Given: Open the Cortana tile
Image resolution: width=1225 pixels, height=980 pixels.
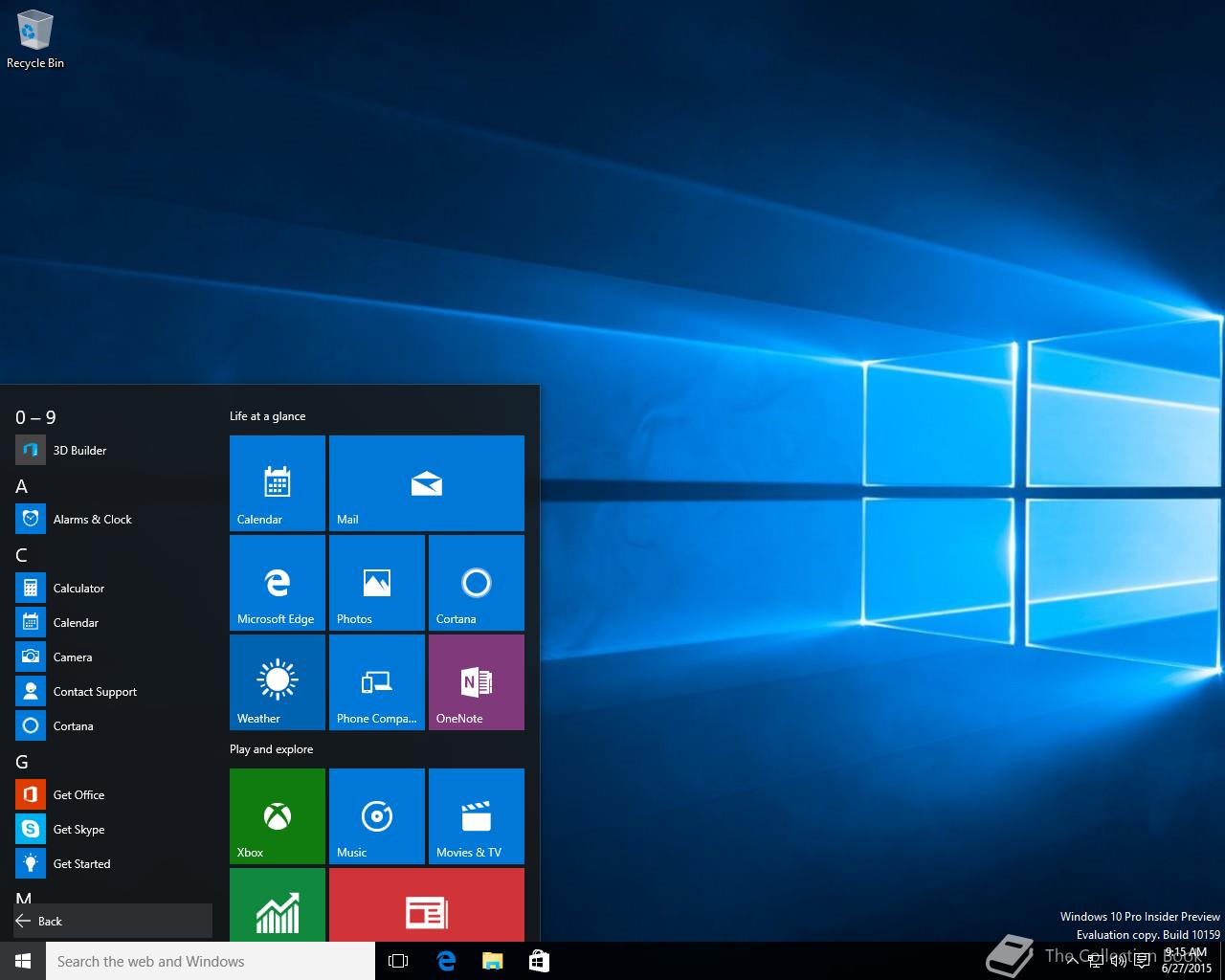Looking at the screenshot, I should point(477,583).
